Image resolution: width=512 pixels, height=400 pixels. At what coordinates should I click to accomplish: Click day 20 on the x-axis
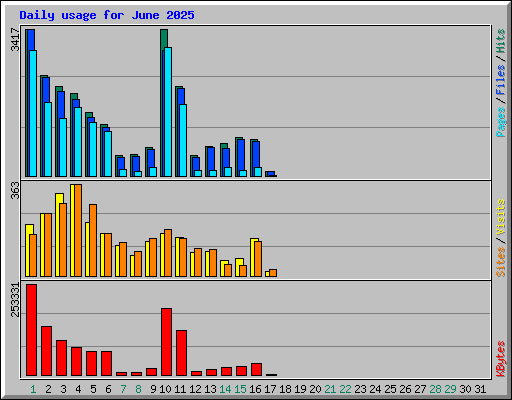pyautogui.click(x=315, y=389)
